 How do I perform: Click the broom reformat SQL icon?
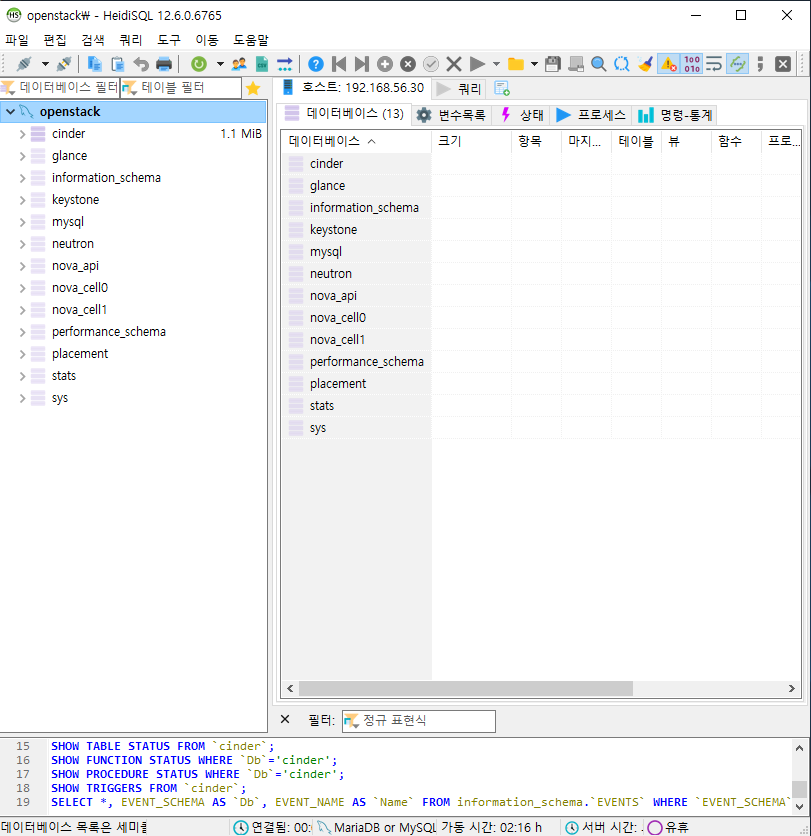click(645, 64)
